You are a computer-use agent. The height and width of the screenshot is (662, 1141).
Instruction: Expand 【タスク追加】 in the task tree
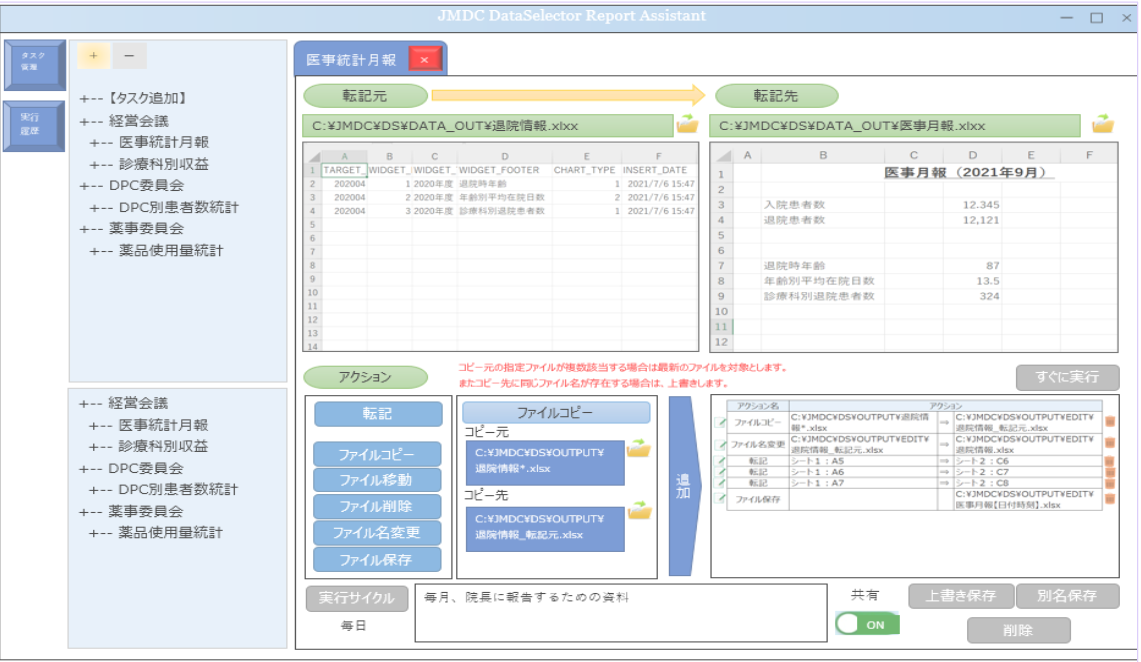tap(134, 98)
